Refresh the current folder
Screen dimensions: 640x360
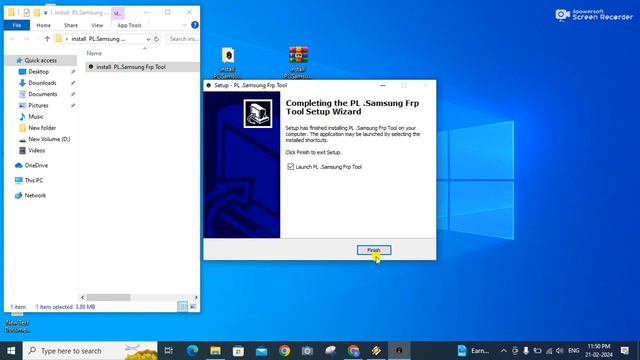156,39
